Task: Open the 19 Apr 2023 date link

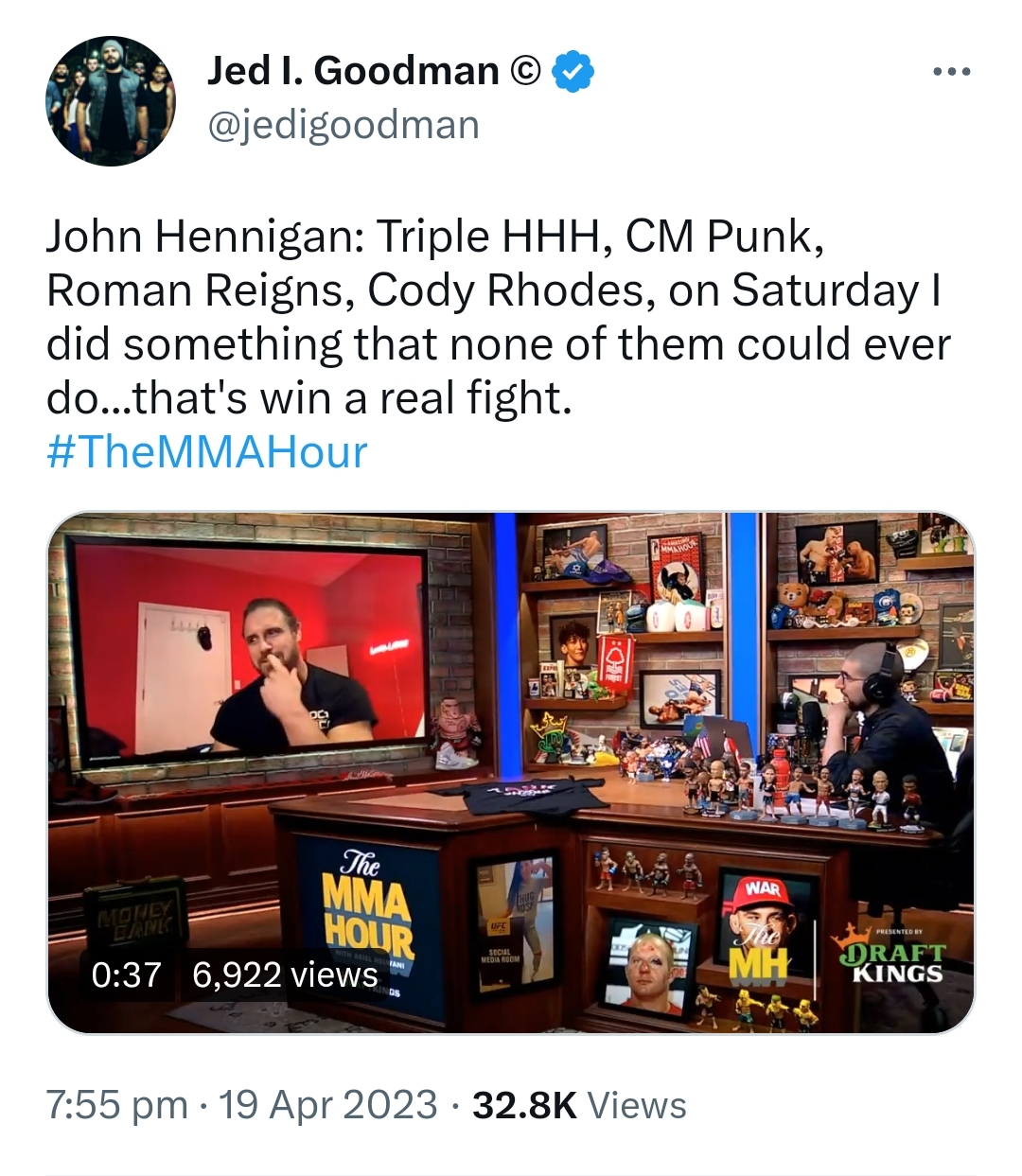Action: coord(328,1105)
